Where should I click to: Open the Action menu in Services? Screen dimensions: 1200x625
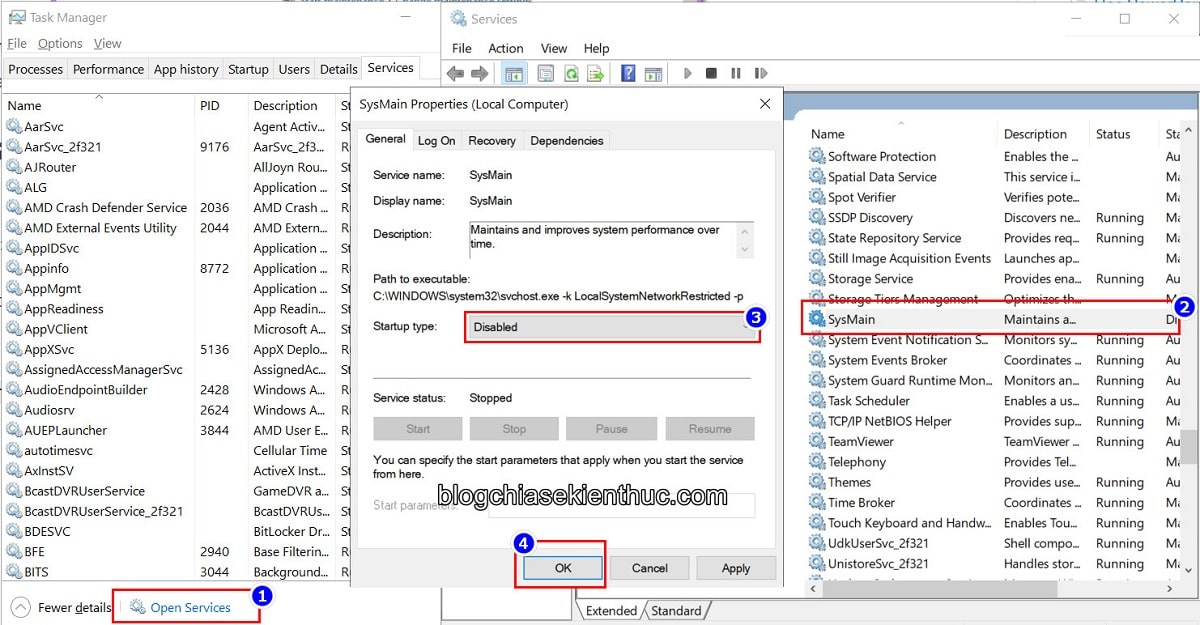(505, 48)
